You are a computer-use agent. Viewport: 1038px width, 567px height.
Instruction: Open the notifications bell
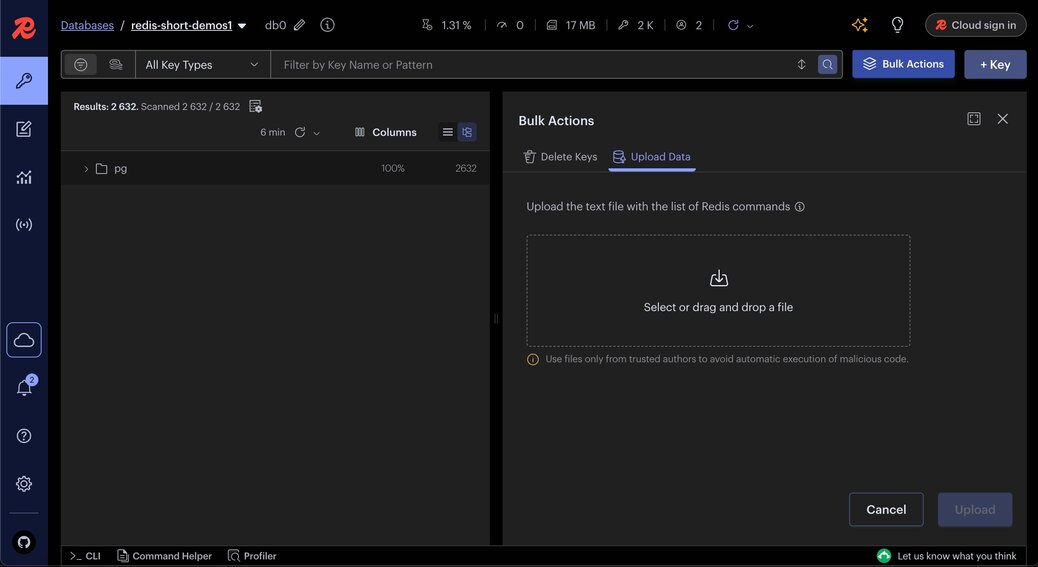click(x=24, y=387)
